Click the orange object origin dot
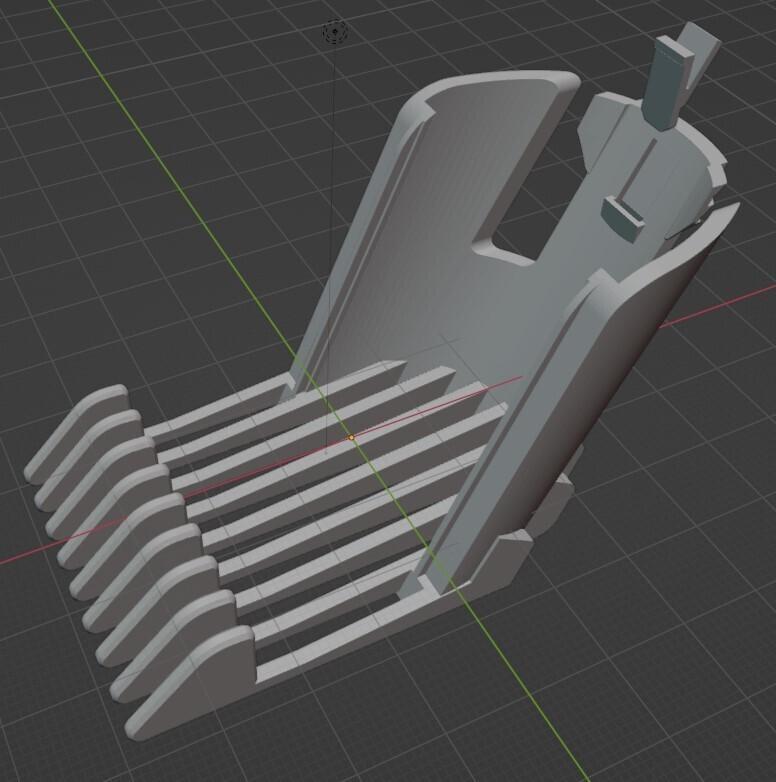The height and width of the screenshot is (782, 776). (351, 437)
